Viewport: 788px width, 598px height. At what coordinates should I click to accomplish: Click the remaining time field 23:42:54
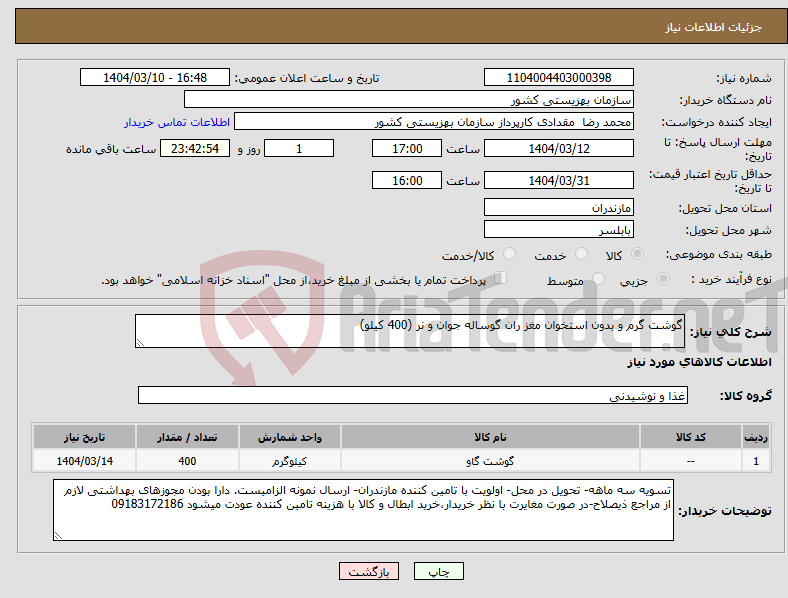pos(195,148)
